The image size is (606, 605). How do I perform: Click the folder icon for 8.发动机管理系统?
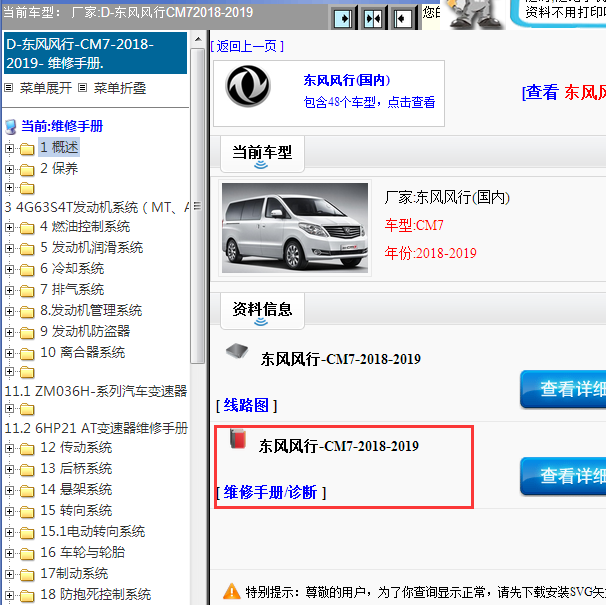coord(27,312)
